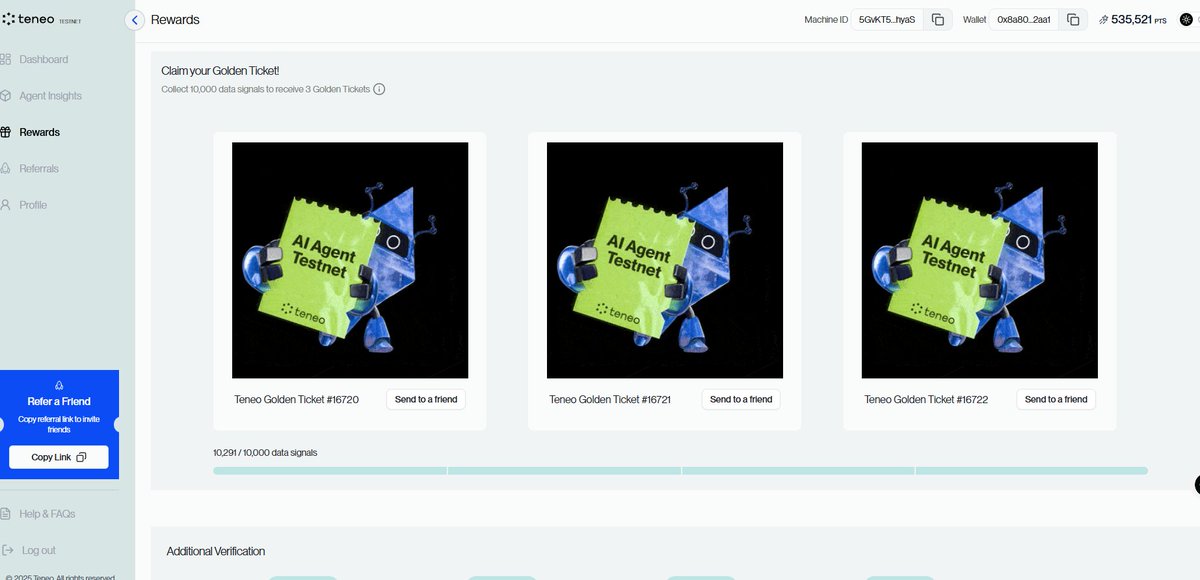Select the Rewards menu item
The width and height of the screenshot is (1200, 580).
coord(40,132)
